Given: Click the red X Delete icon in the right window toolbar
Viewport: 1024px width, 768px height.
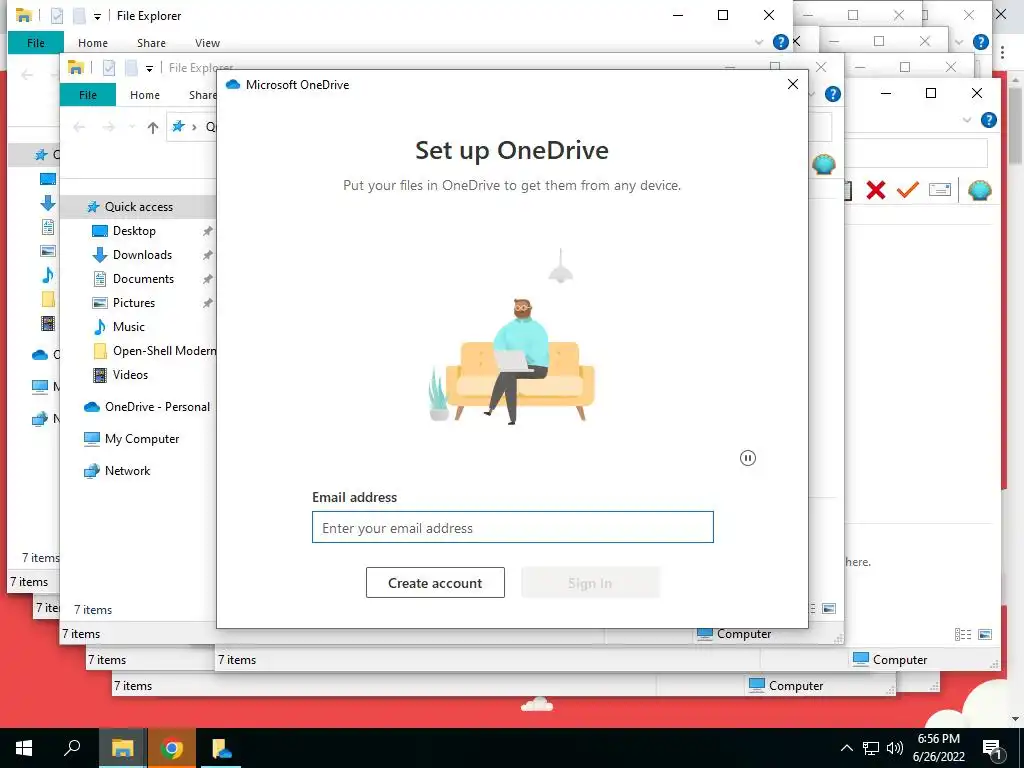Looking at the screenshot, I should coord(876,190).
